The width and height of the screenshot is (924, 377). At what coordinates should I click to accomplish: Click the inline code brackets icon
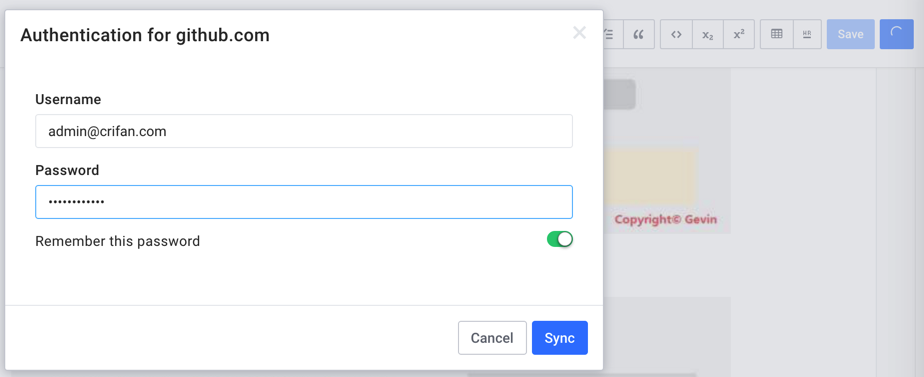[x=676, y=34]
